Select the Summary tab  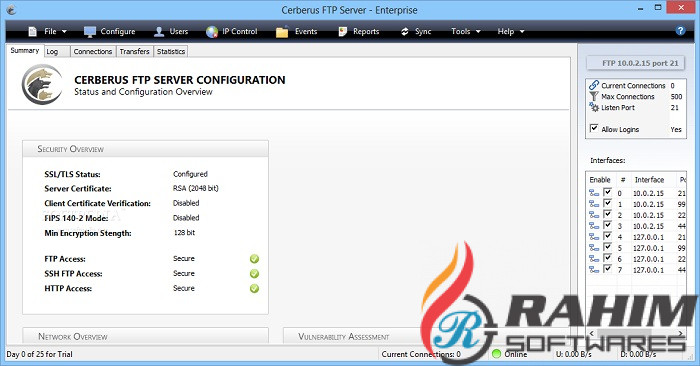[x=25, y=50]
